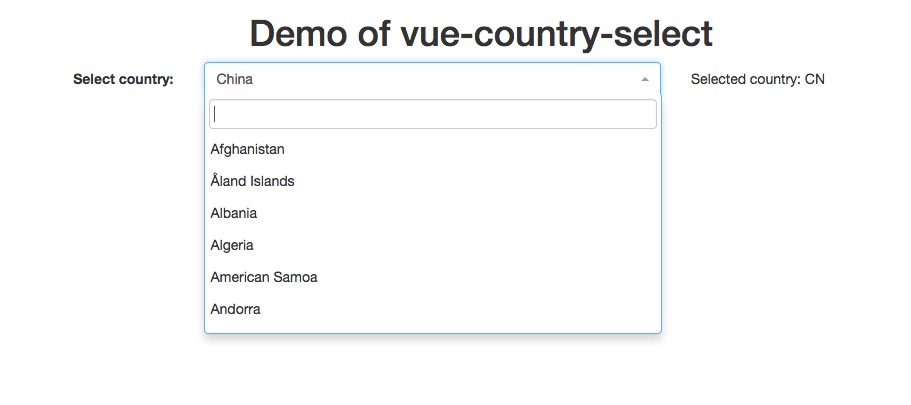Screen dimensions: 911x405
Task: Click the 'Demo of vue-country-select' heading
Action: click(481, 34)
